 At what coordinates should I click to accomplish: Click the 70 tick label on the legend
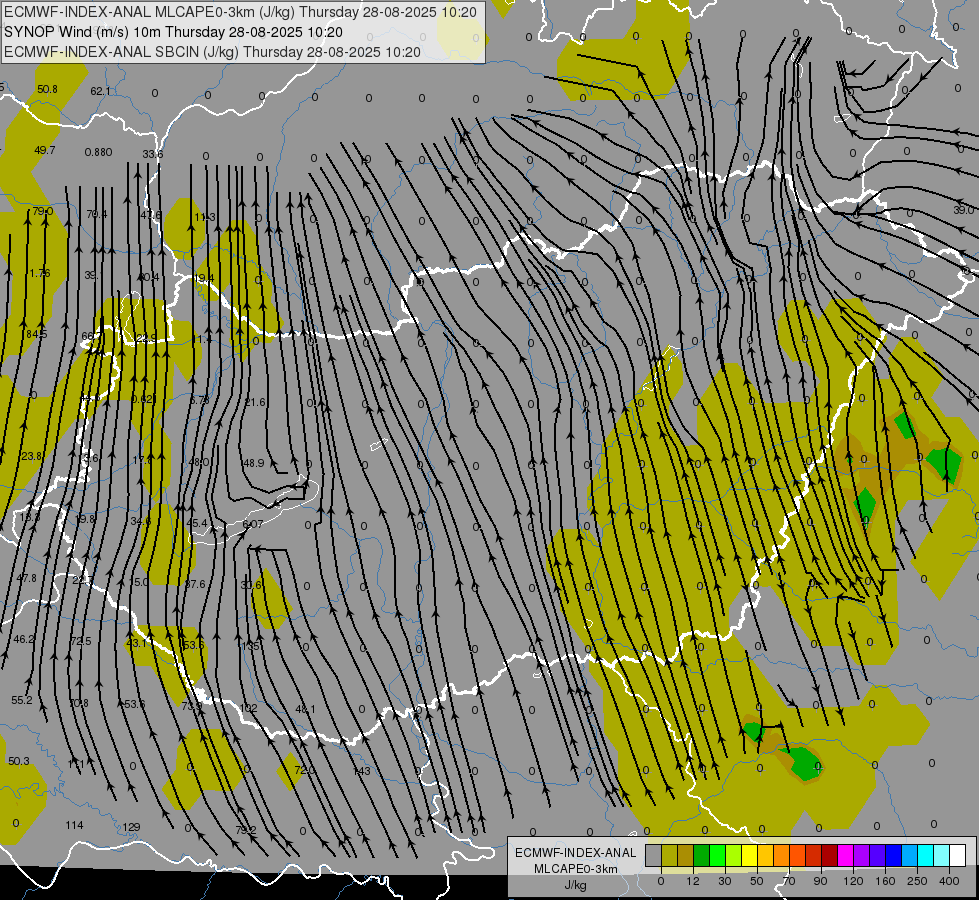click(789, 881)
